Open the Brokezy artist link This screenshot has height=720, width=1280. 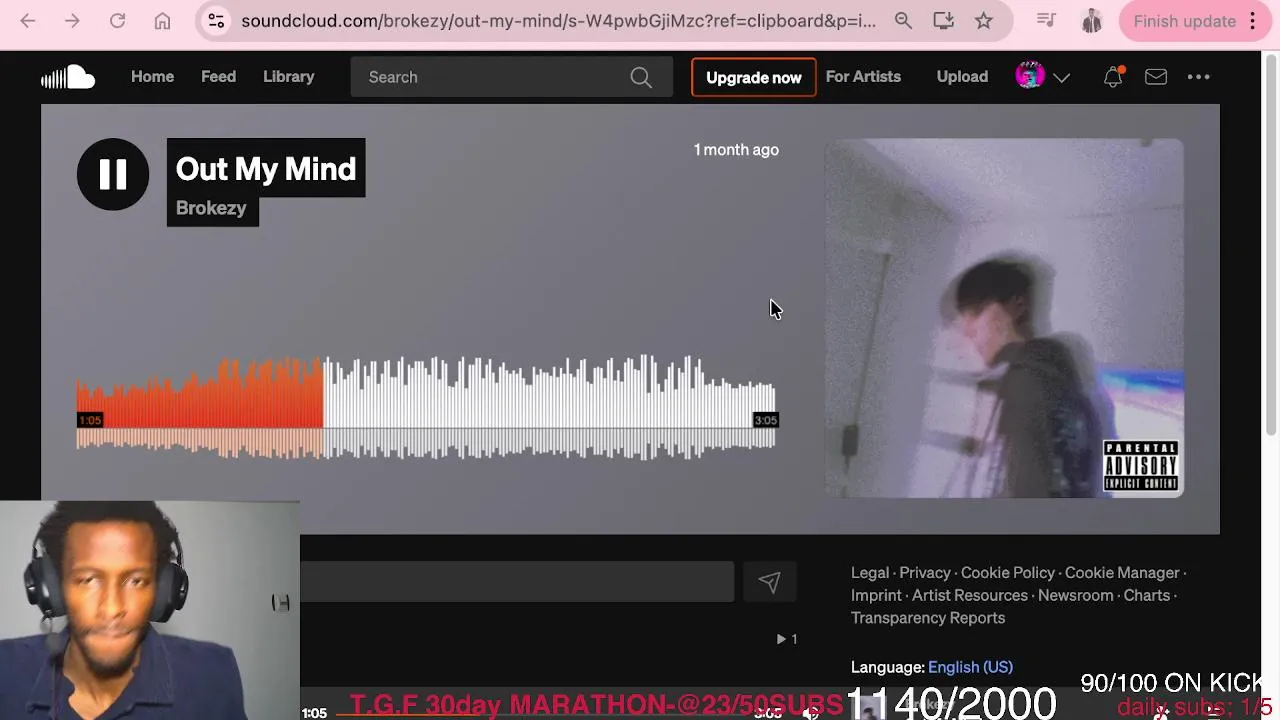pos(211,208)
